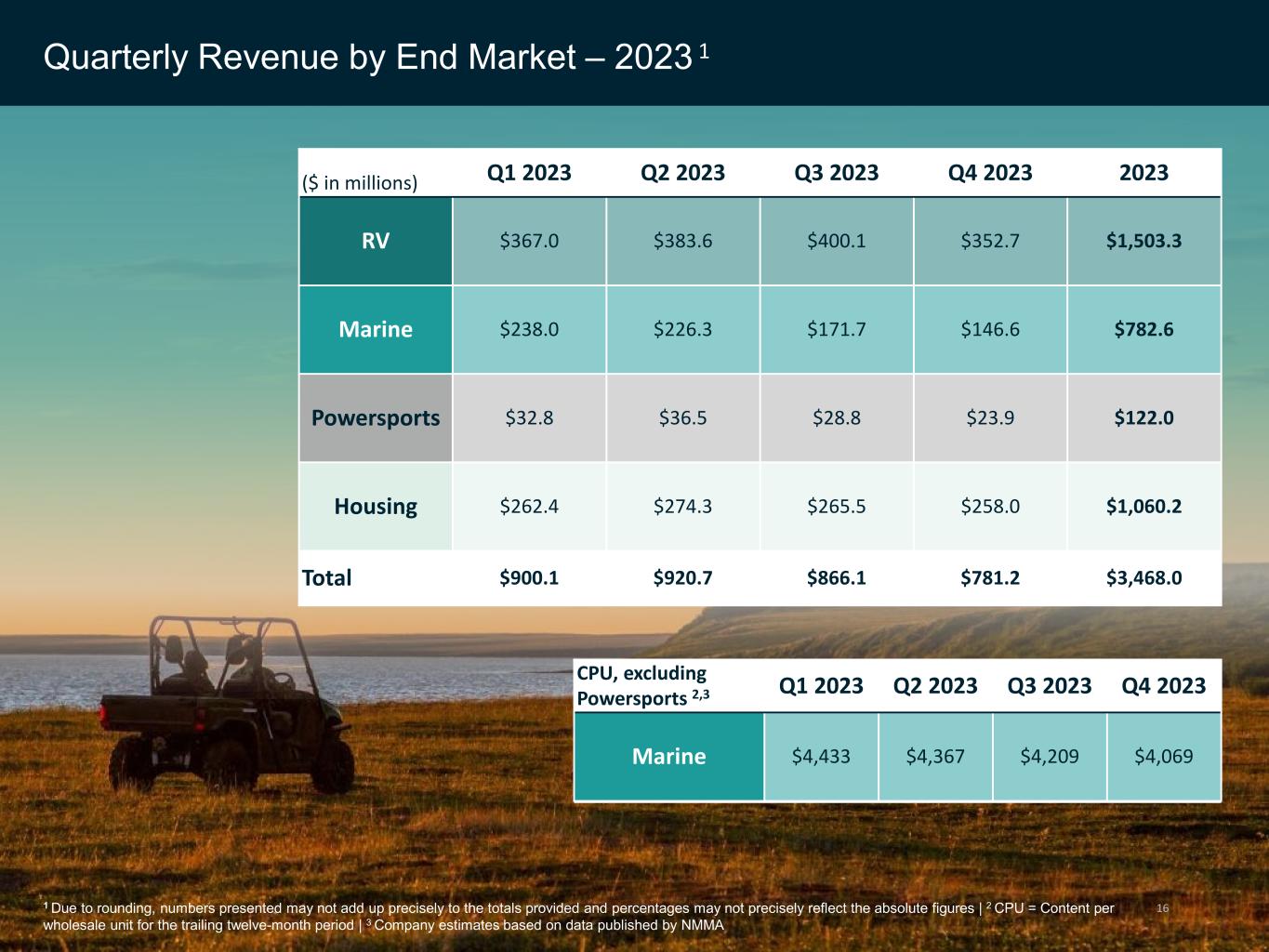Click the Housing row header cell
Viewport: 1269px width, 952px height.
(376, 506)
